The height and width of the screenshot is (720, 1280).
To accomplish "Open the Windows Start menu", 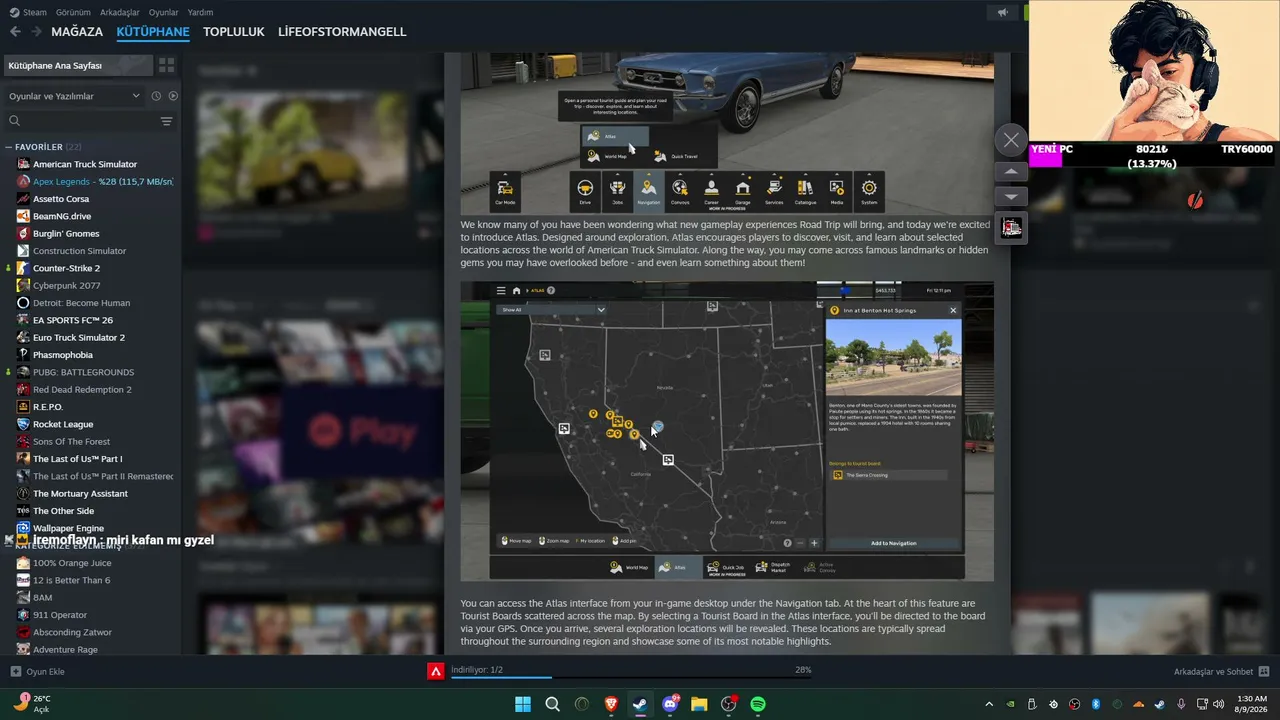I will (523, 704).
